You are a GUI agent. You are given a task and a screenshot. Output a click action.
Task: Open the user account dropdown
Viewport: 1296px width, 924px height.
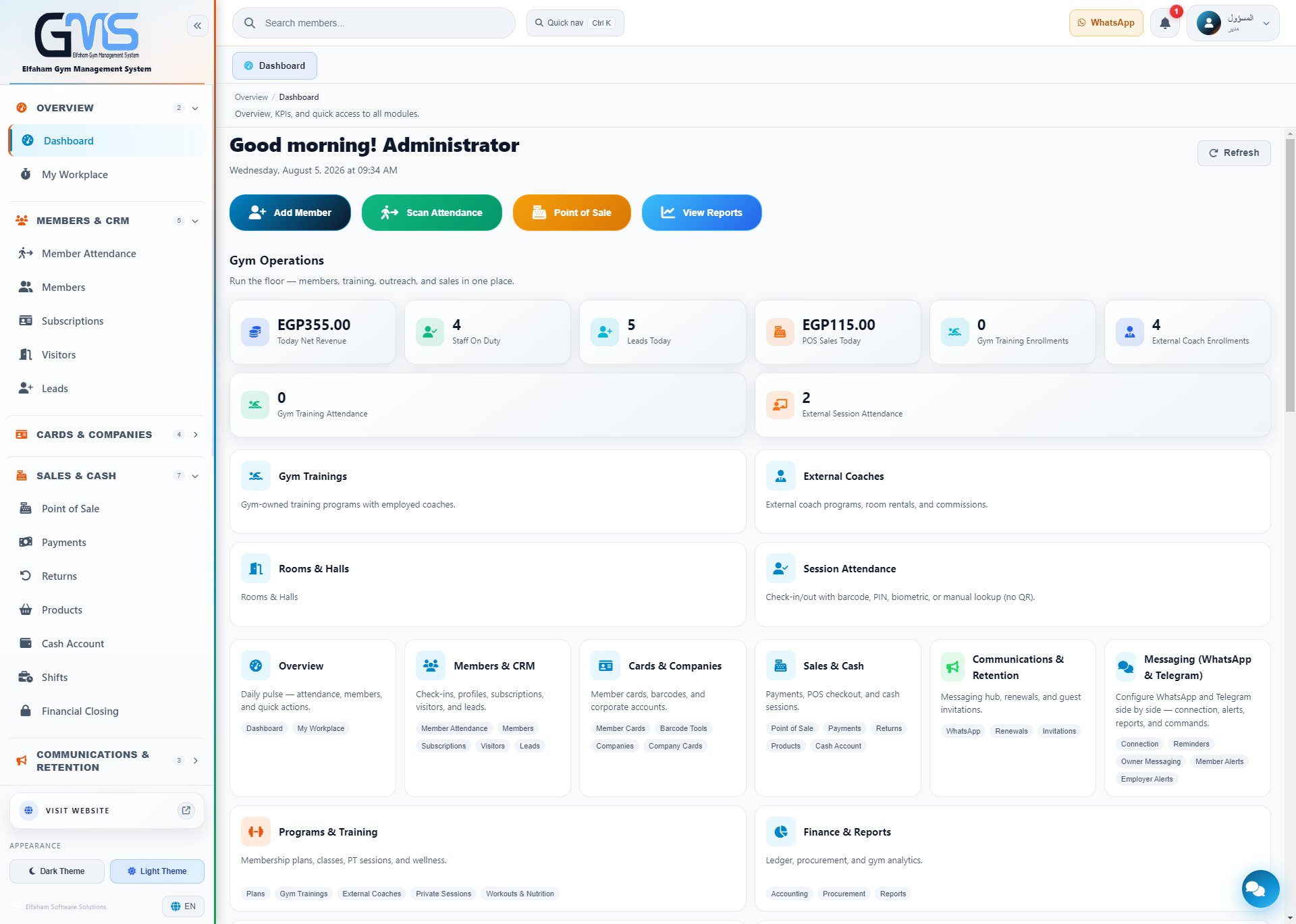pos(1233,23)
